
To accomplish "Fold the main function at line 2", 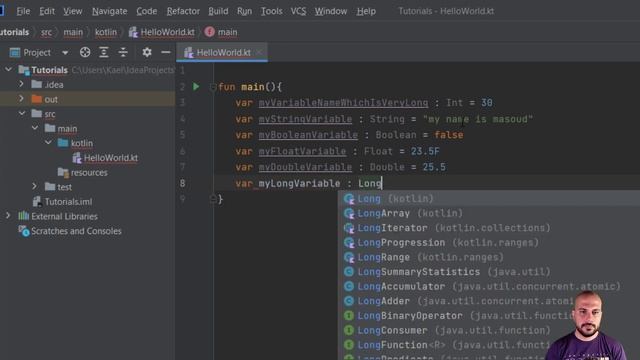I will 213,87.
